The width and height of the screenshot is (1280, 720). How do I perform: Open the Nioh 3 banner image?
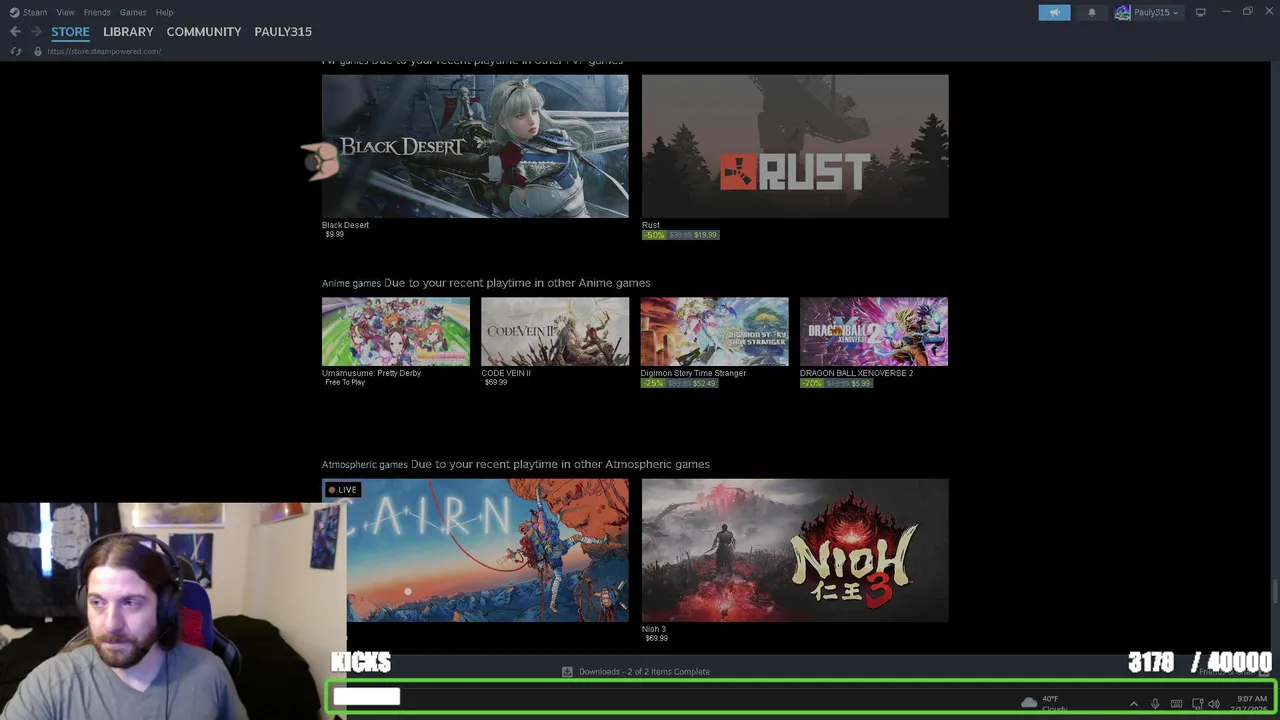pos(795,550)
